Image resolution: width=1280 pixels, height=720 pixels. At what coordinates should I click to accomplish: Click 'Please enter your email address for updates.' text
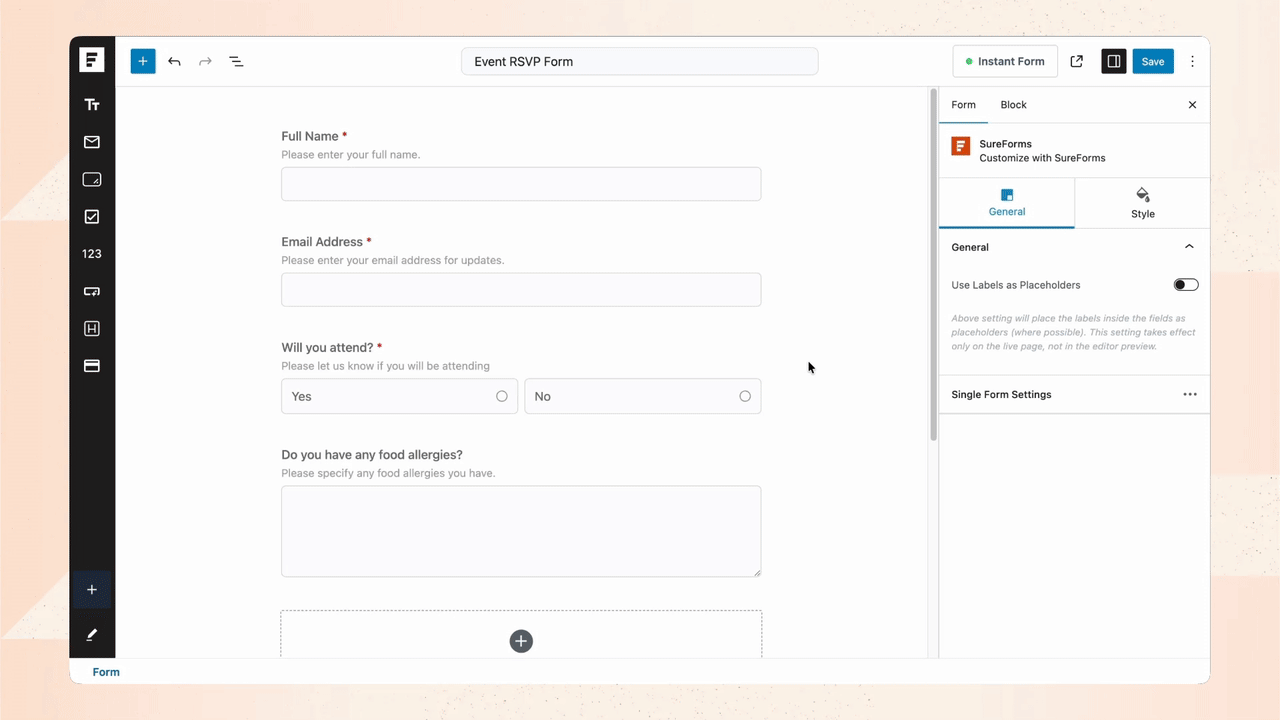coord(393,261)
